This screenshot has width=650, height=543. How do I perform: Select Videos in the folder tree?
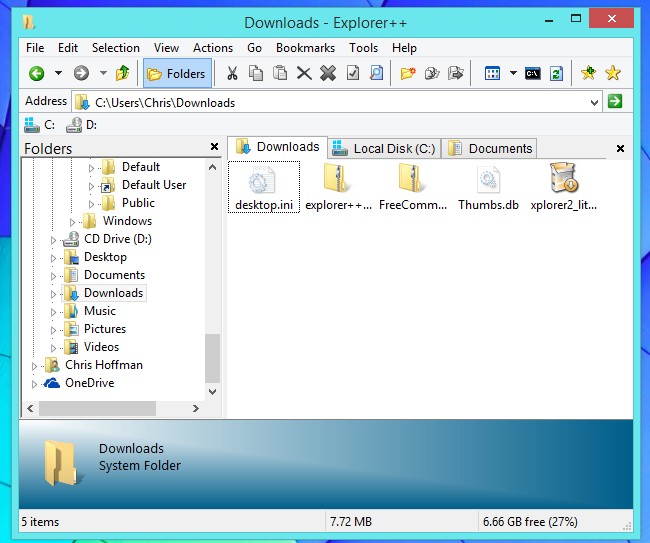tap(101, 347)
